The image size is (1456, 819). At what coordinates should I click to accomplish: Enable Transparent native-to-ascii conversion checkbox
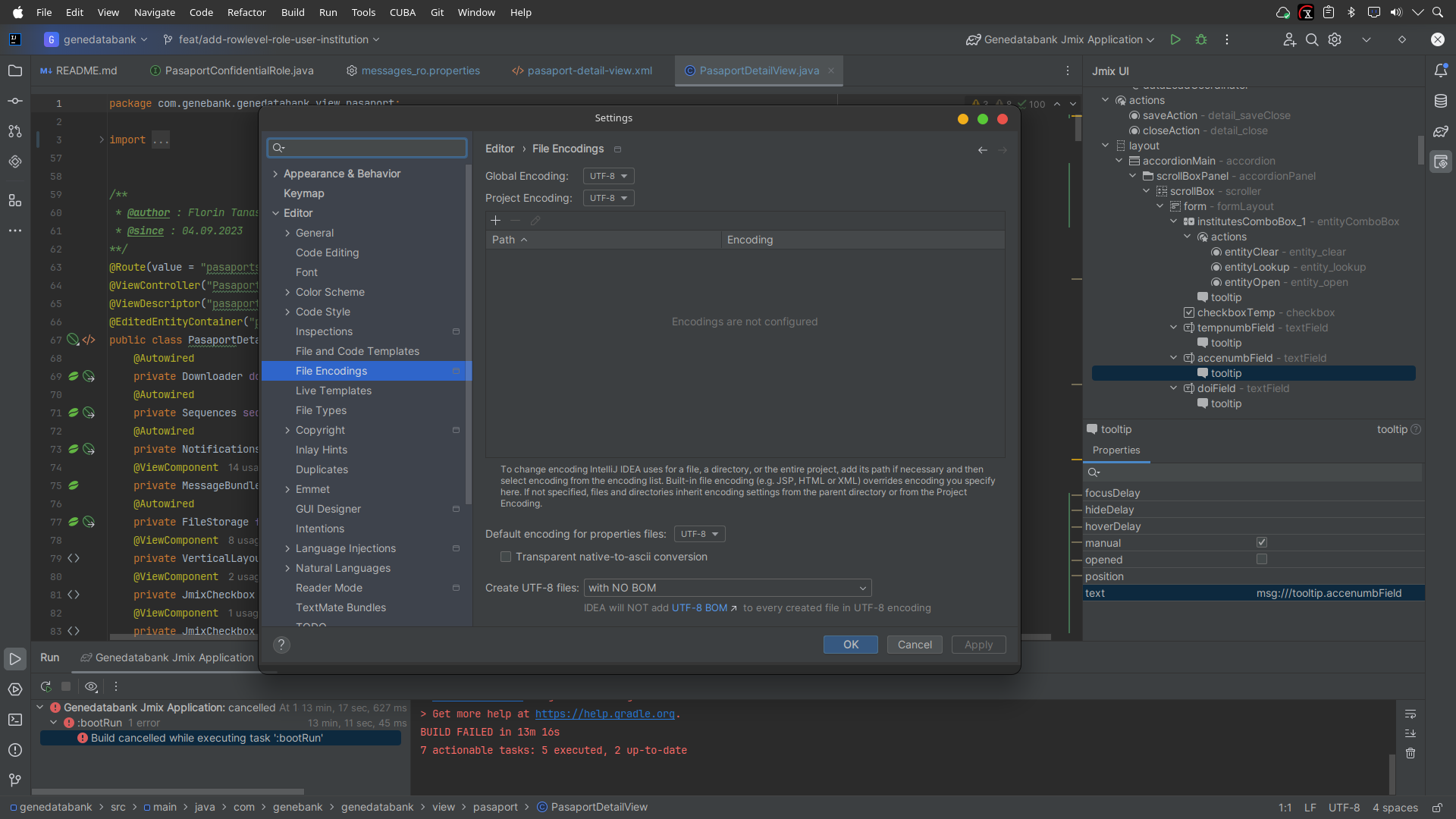[506, 557]
